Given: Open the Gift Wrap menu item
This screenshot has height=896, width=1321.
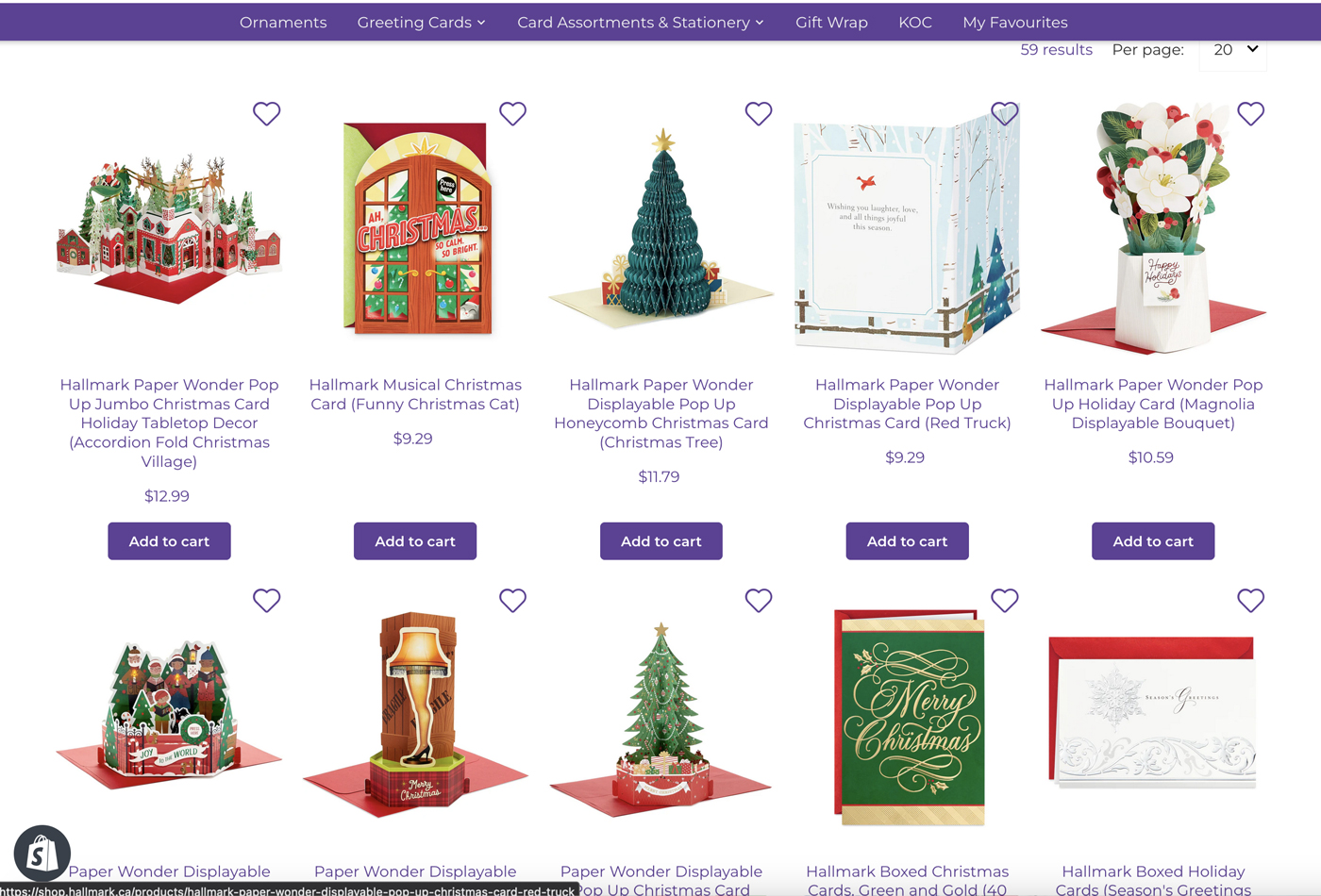Looking at the screenshot, I should [831, 22].
